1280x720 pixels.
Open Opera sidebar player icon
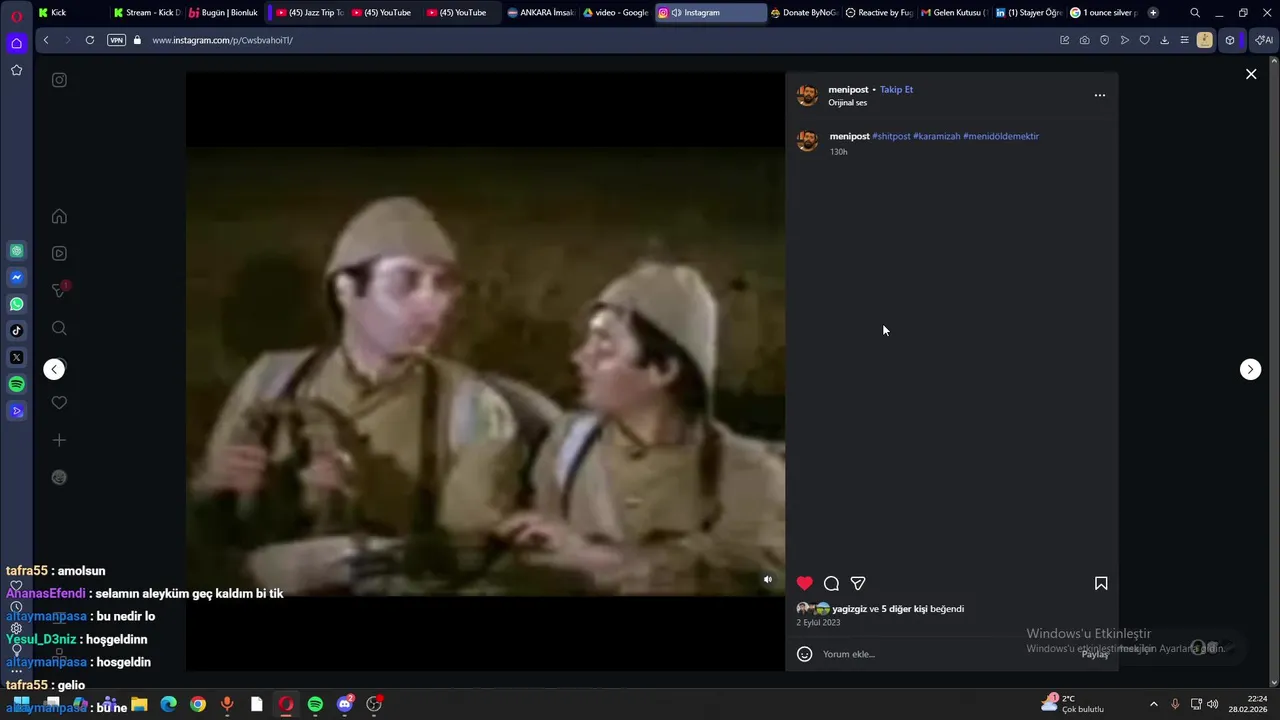coord(17,411)
